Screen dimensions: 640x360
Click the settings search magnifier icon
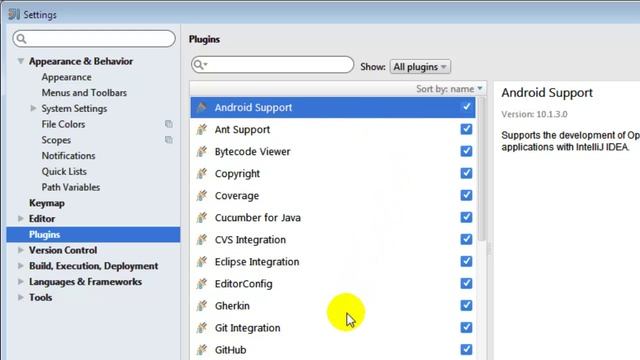tap(22, 39)
